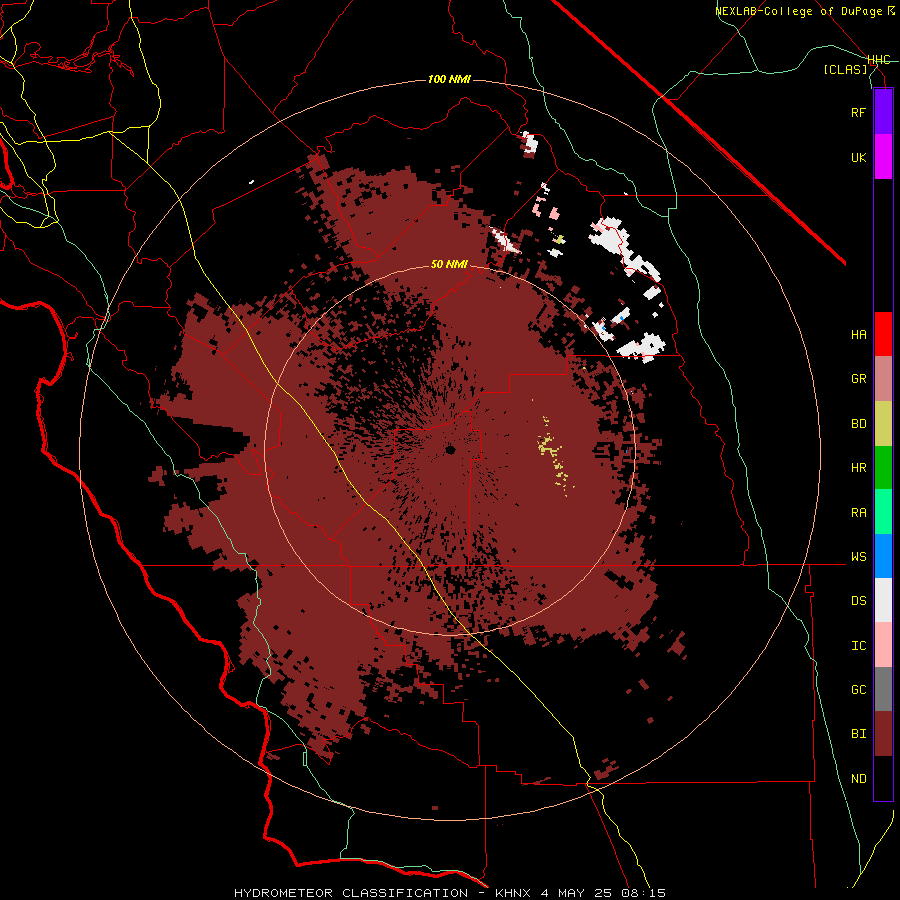This screenshot has height=900, width=900.
Task: Click the HR legend label
Action: [858, 468]
